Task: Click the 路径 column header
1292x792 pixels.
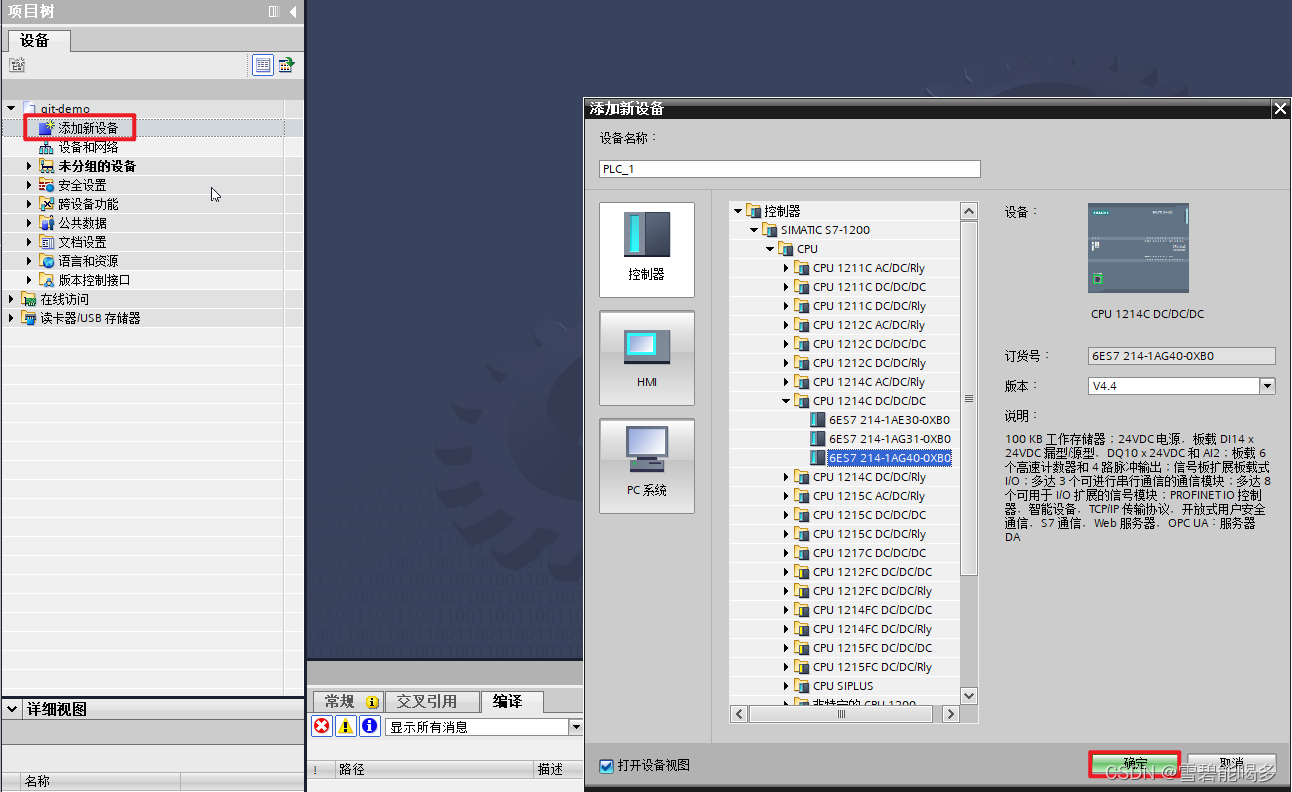Action: (435, 769)
